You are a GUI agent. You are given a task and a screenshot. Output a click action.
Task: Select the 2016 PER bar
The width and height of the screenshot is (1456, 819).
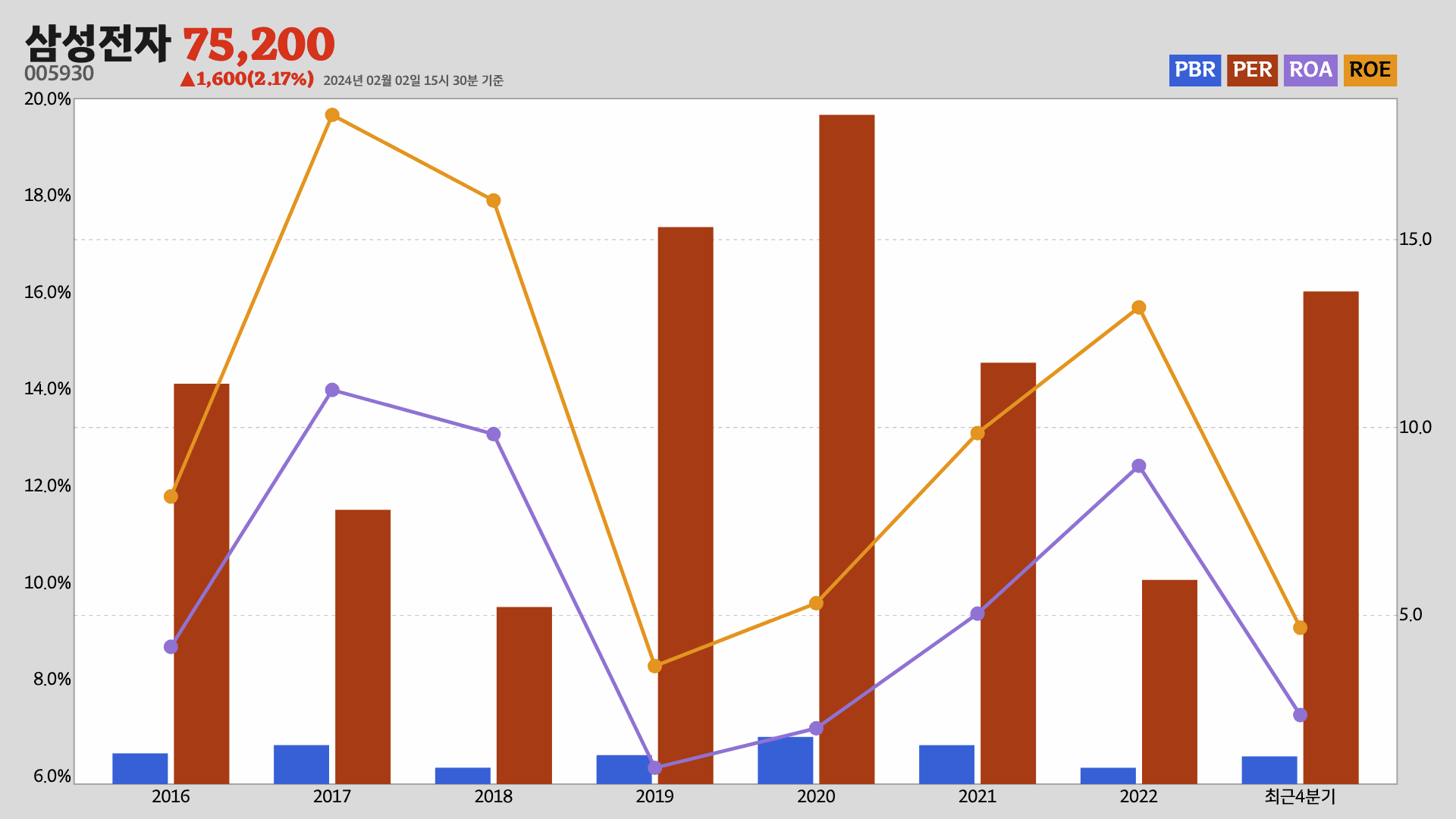pyautogui.click(x=202, y=584)
